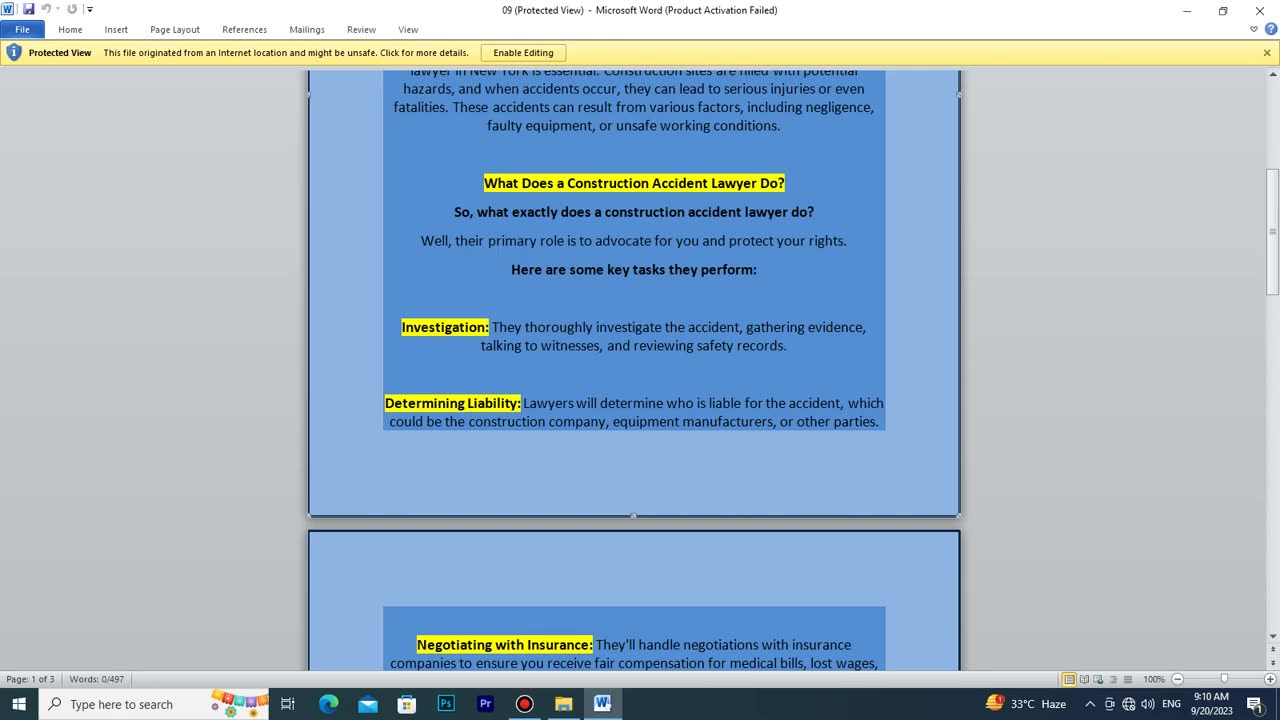The height and width of the screenshot is (720, 1280).
Task: Click 'Here are some key tasks they perform:' line
Action: click(x=634, y=269)
